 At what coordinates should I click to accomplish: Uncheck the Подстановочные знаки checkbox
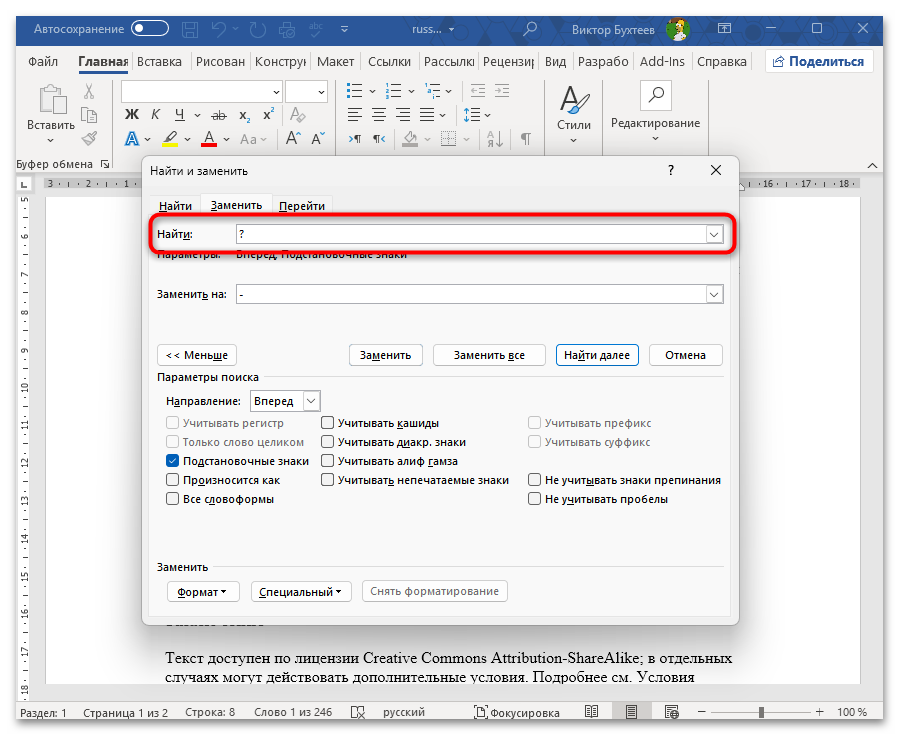tap(173, 461)
